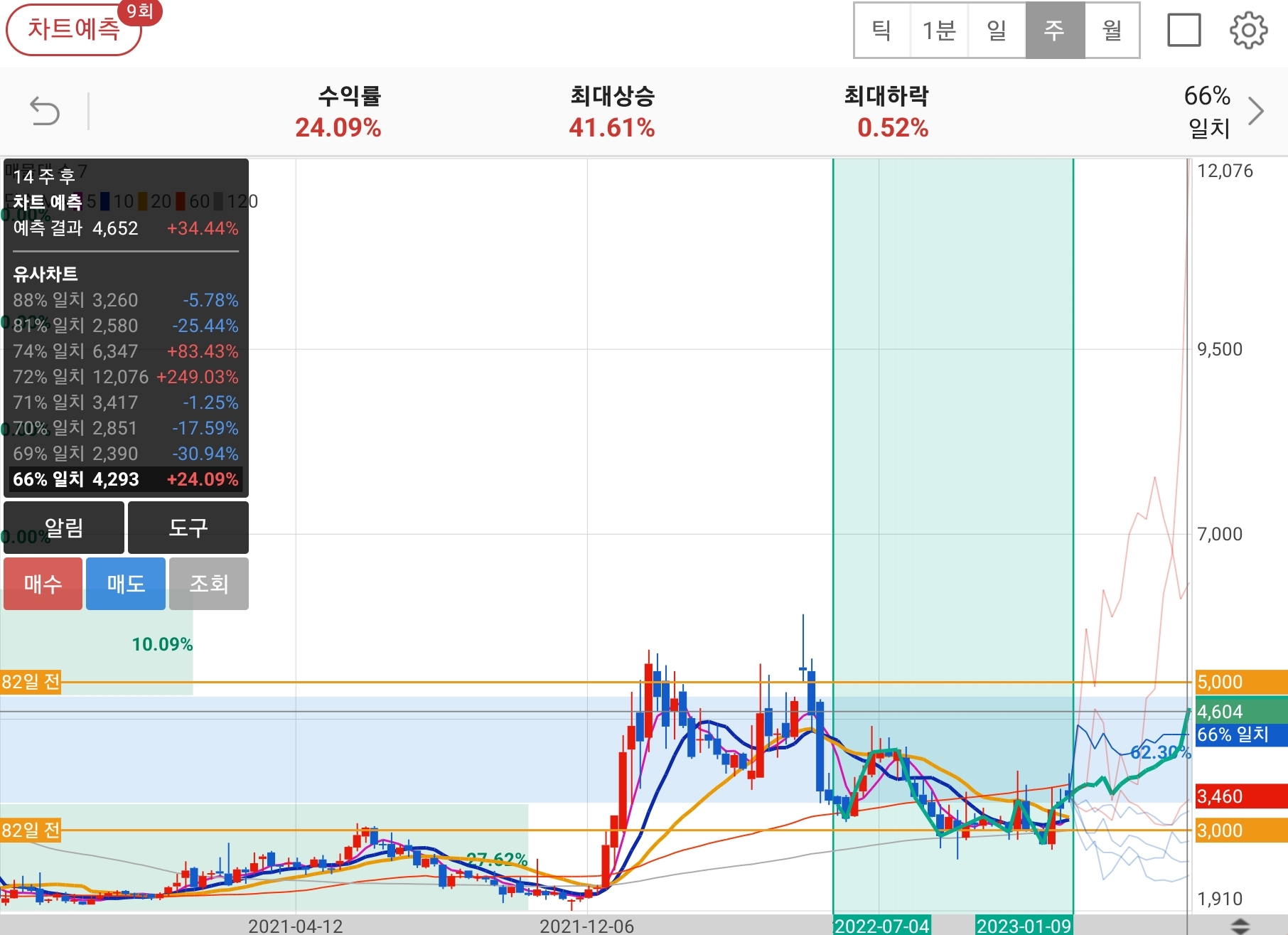The image size is (1288, 935).
Task: Select the 72% 일치 12,076 row
Action: point(126,377)
